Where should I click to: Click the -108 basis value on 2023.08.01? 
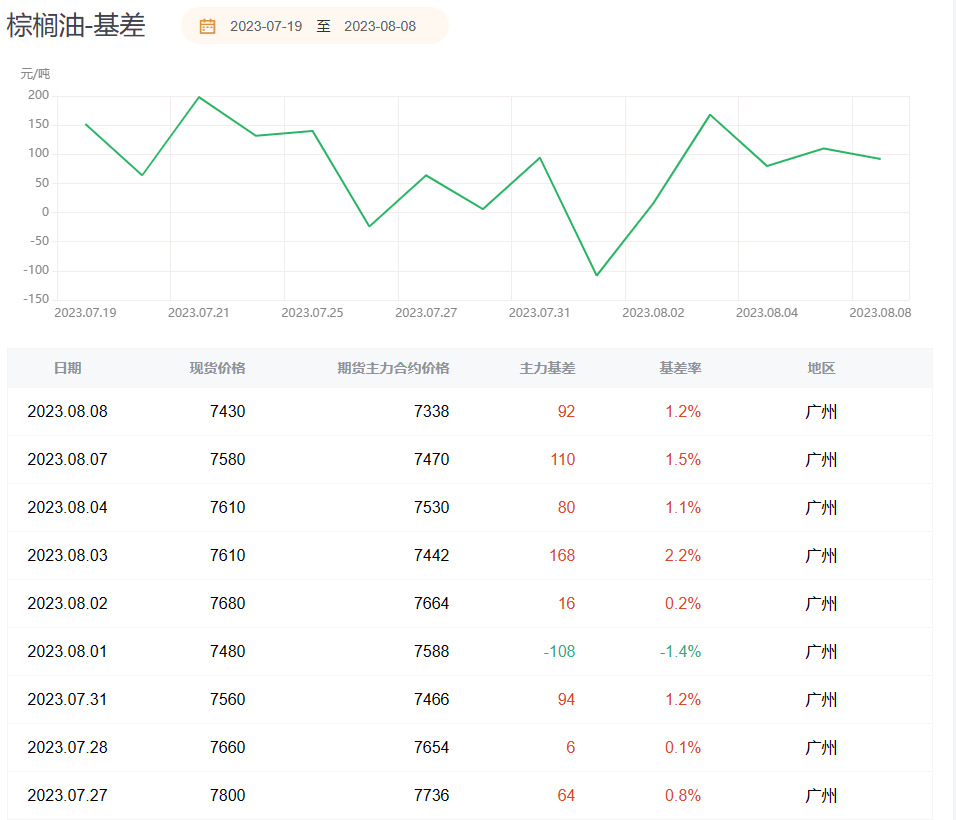[559, 652]
